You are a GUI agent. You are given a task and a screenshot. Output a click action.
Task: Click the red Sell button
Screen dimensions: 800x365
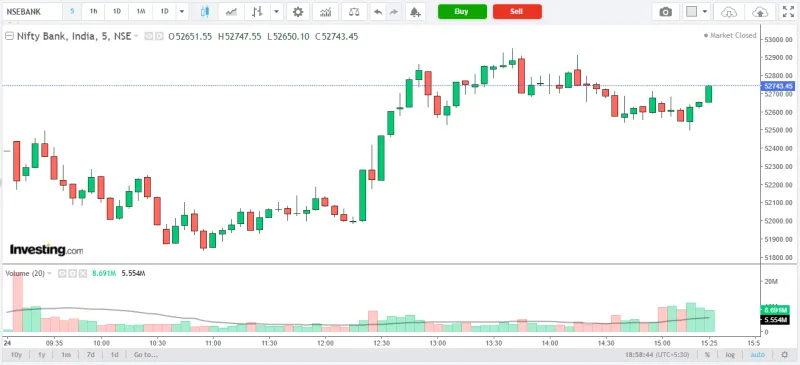[x=516, y=11]
